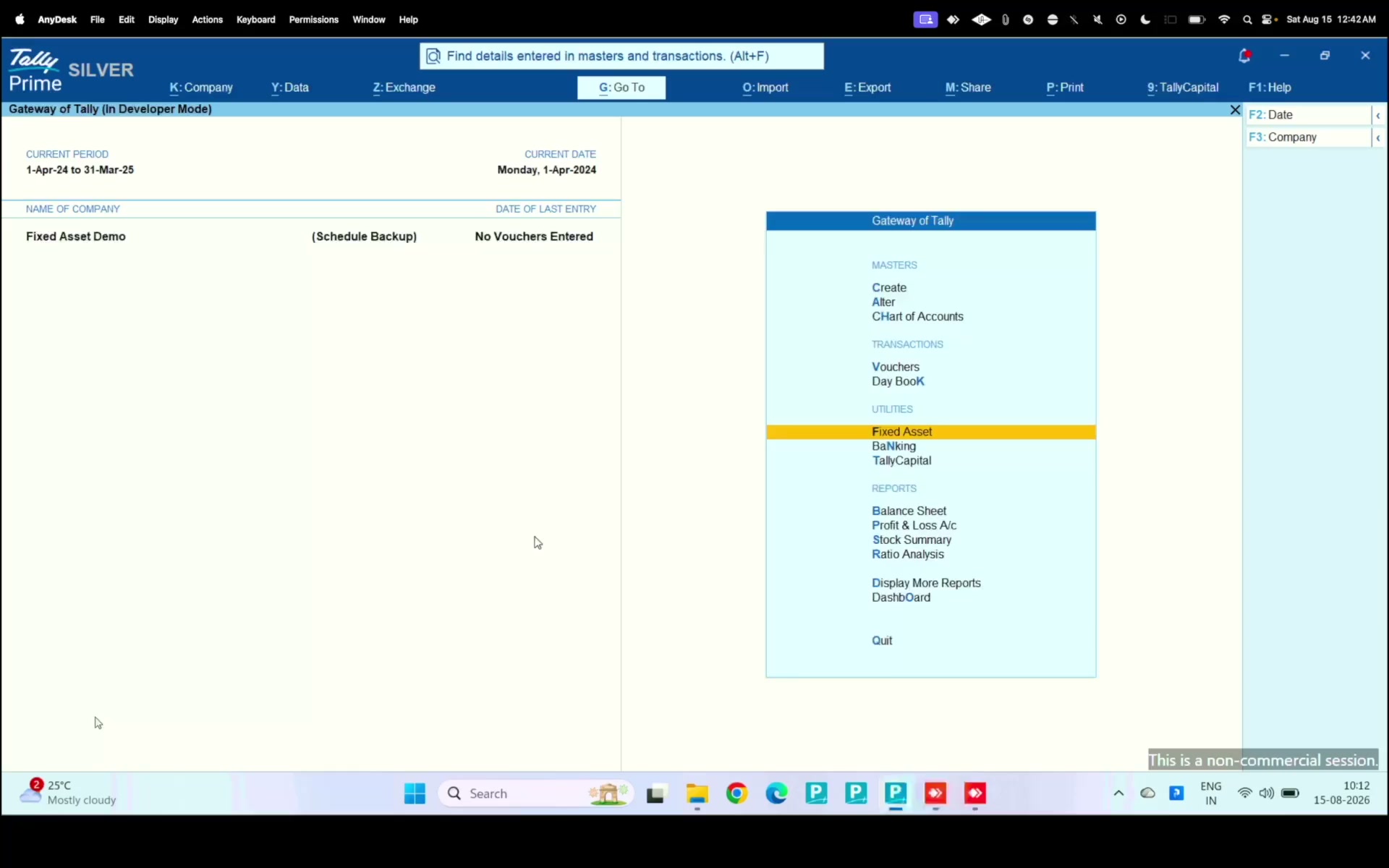1389x868 pixels.
Task: Select the highlighted Fixed Asset utility
Action: [931, 432]
